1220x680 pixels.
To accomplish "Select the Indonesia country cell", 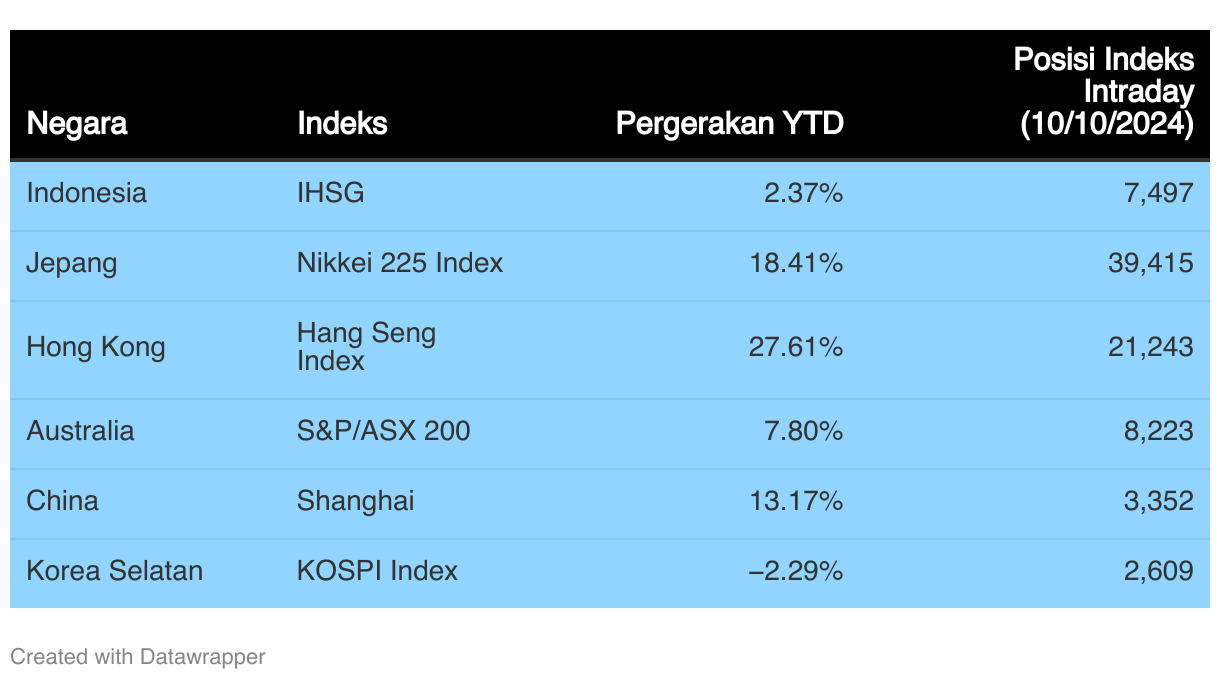I will pyautogui.click(x=87, y=193).
